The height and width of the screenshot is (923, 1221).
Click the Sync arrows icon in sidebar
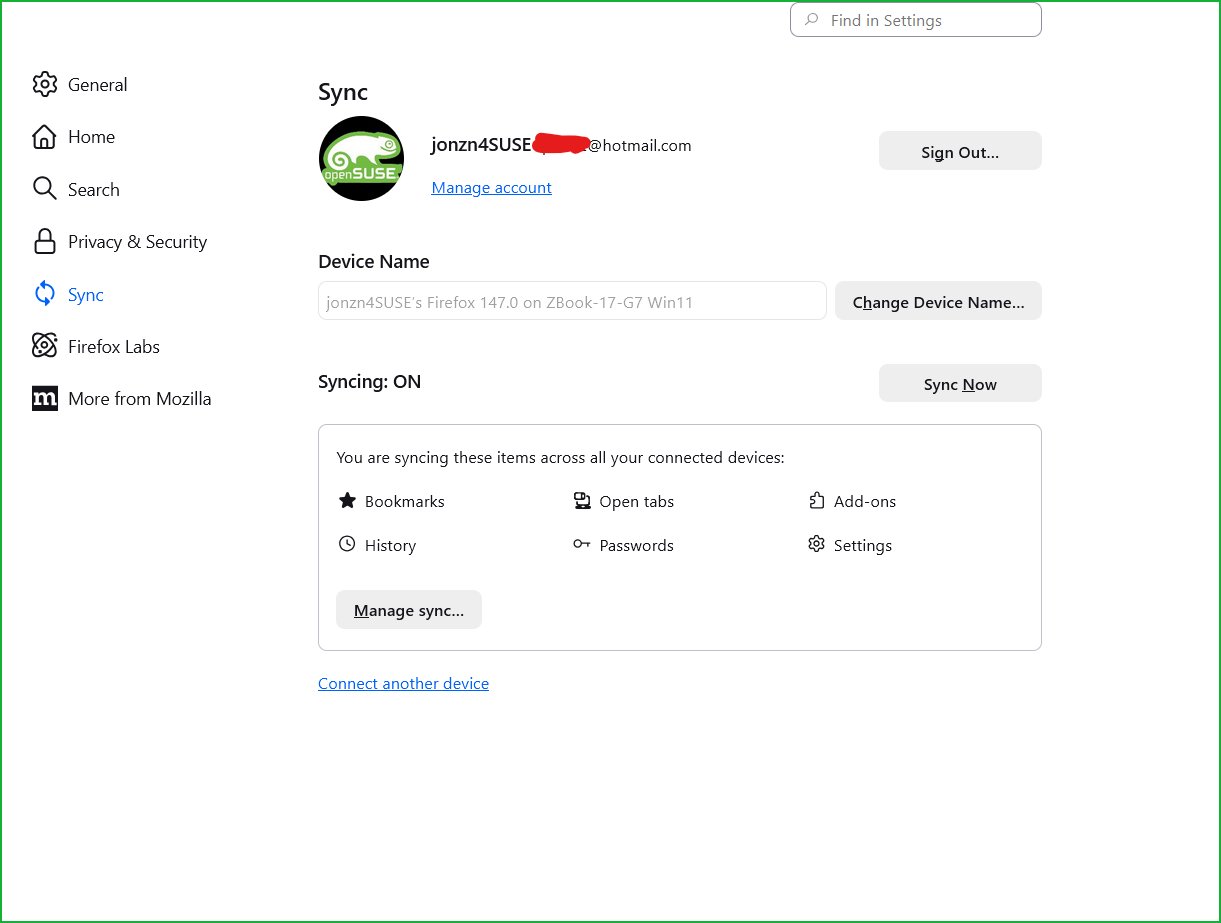pyautogui.click(x=44, y=294)
